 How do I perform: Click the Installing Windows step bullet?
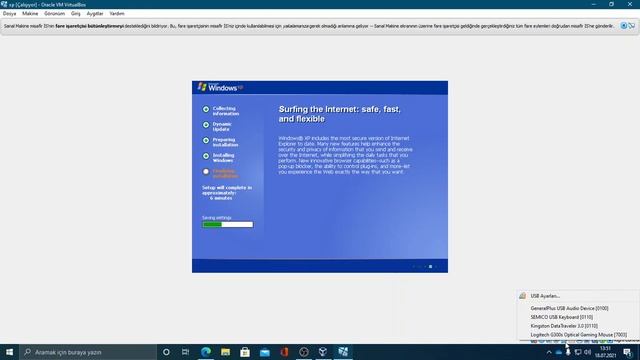(206, 156)
